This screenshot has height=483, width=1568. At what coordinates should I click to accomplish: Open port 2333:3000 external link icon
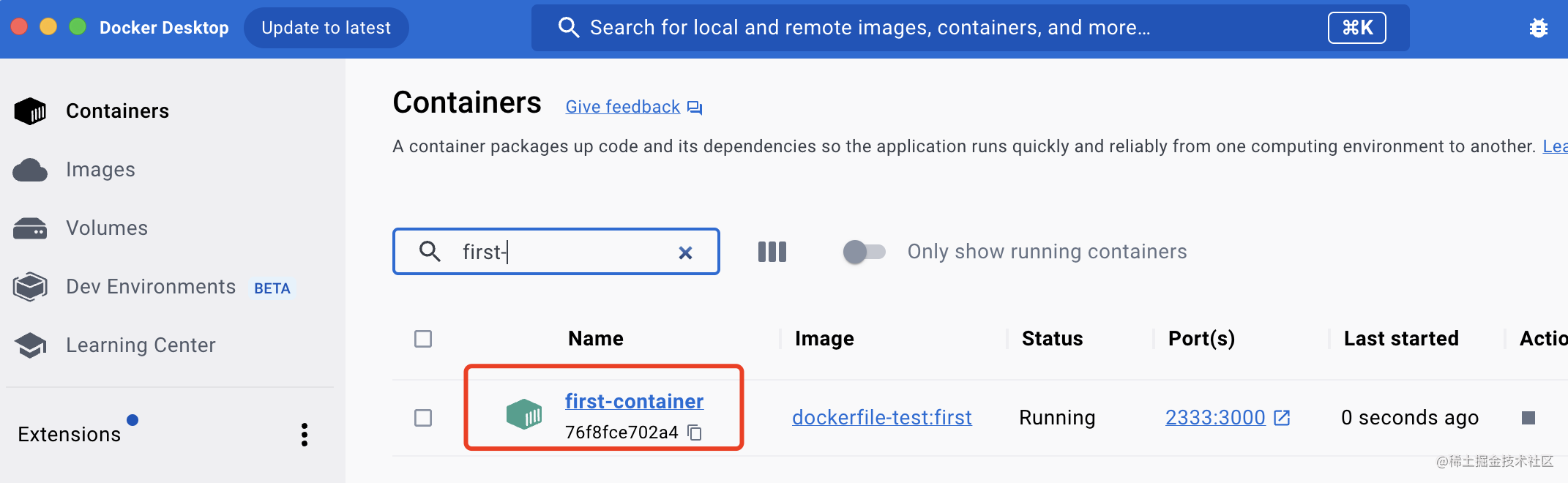1282,418
